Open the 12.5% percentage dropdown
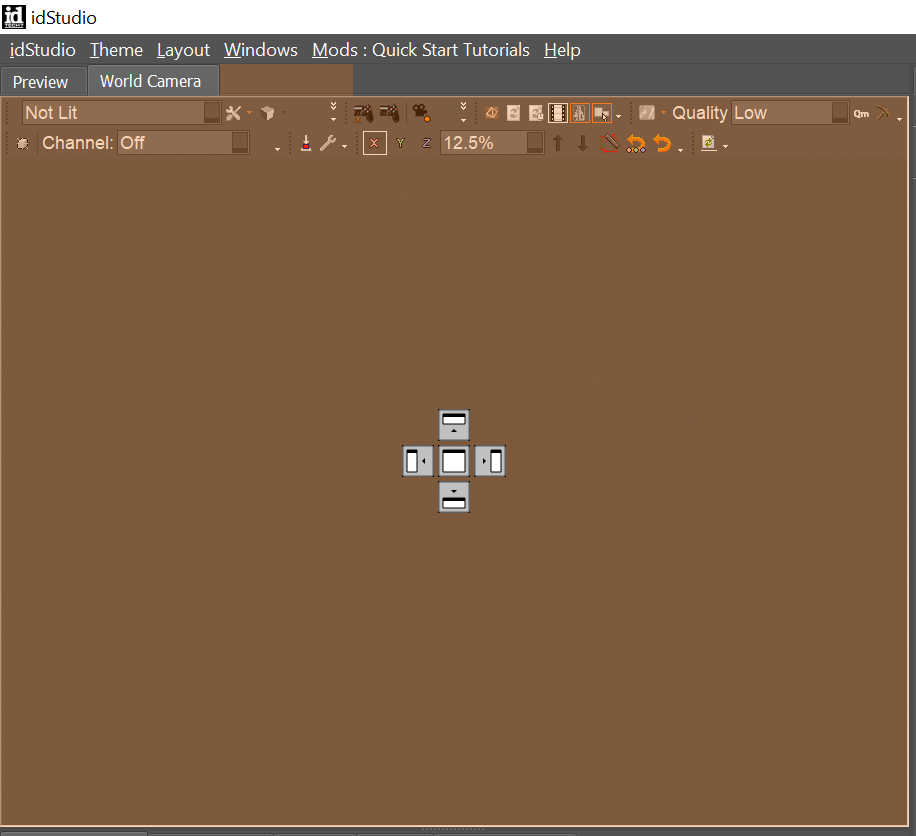The height and width of the screenshot is (836, 916). [492, 143]
